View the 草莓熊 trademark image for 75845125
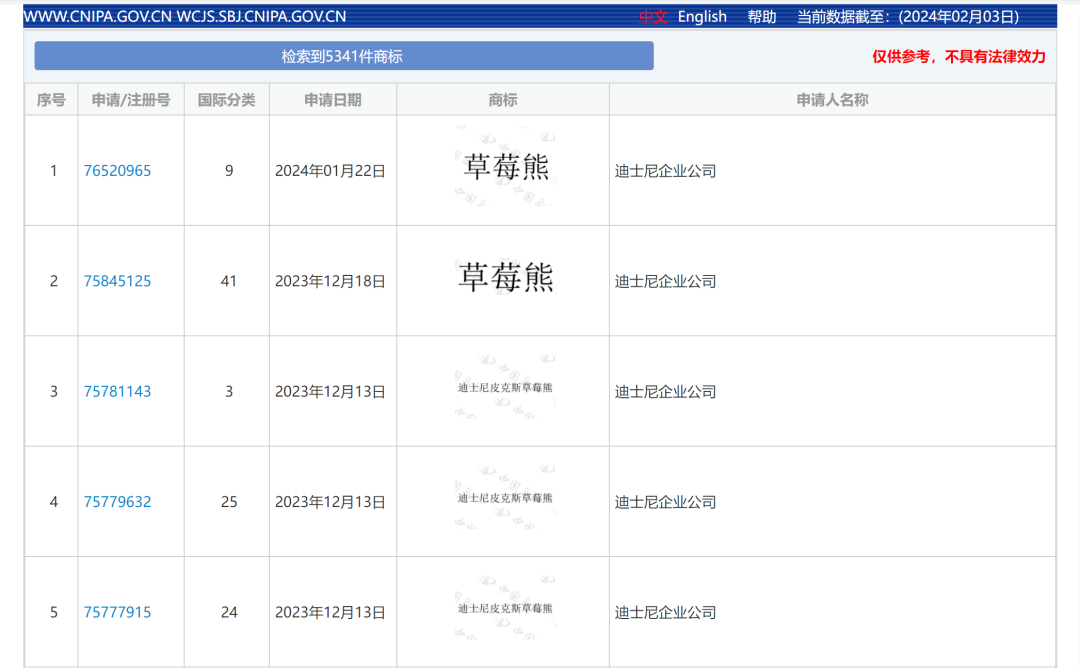This screenshot has height=668, width=1080. pyautogui.click(x=505, y=278)
